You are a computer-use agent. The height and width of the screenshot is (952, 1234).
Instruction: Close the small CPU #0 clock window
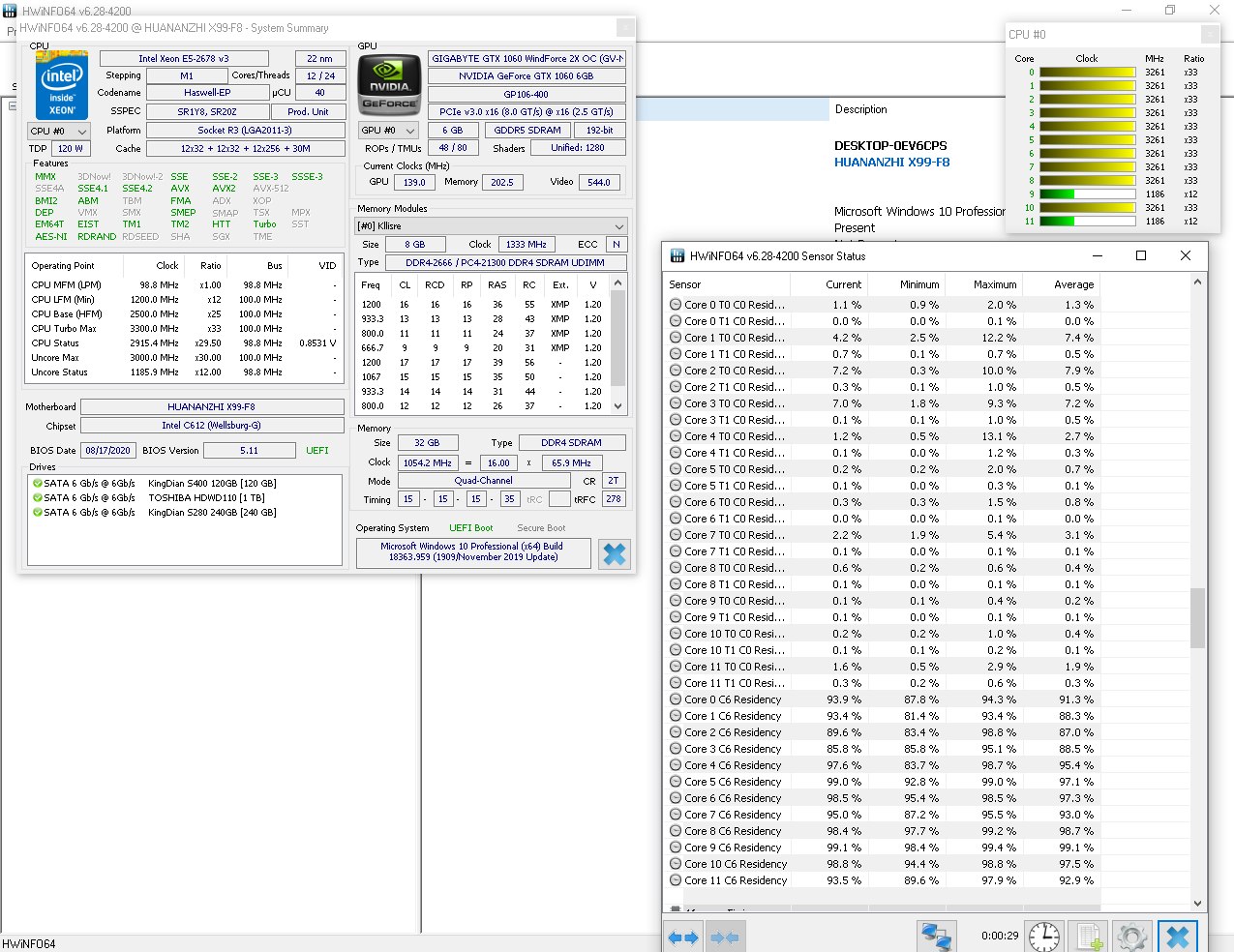1210,35
